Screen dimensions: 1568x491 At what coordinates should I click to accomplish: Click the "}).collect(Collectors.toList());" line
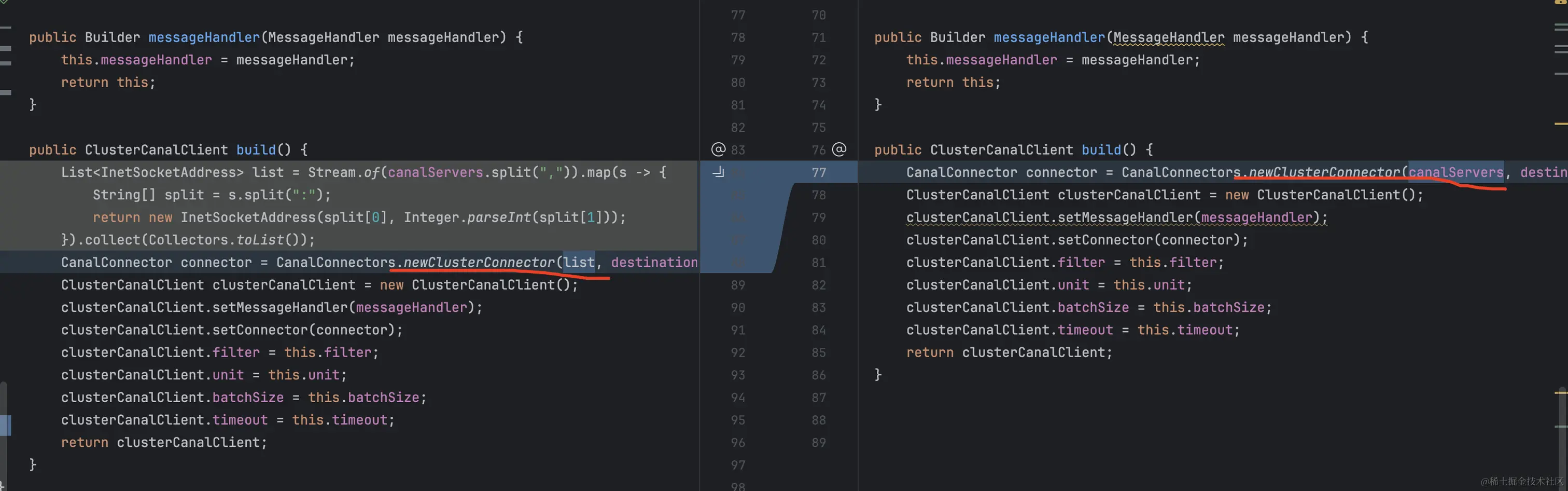pos(188,240)
